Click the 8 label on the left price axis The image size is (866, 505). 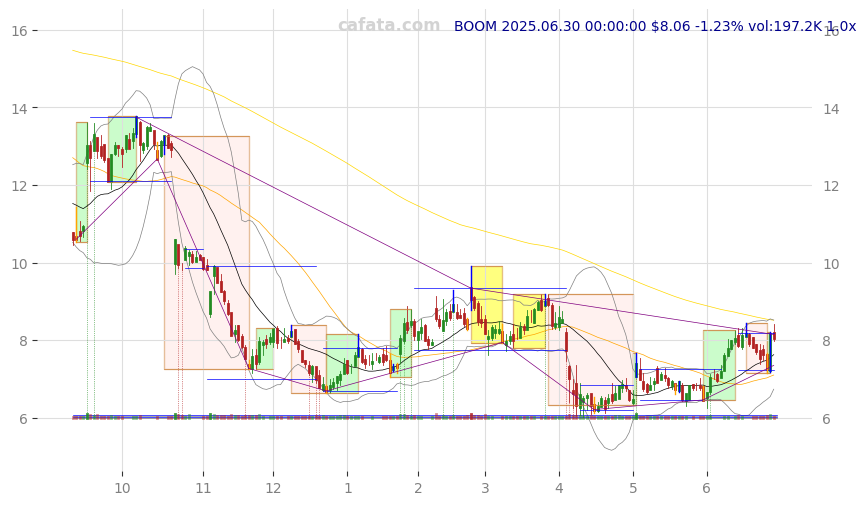point(23,341)
